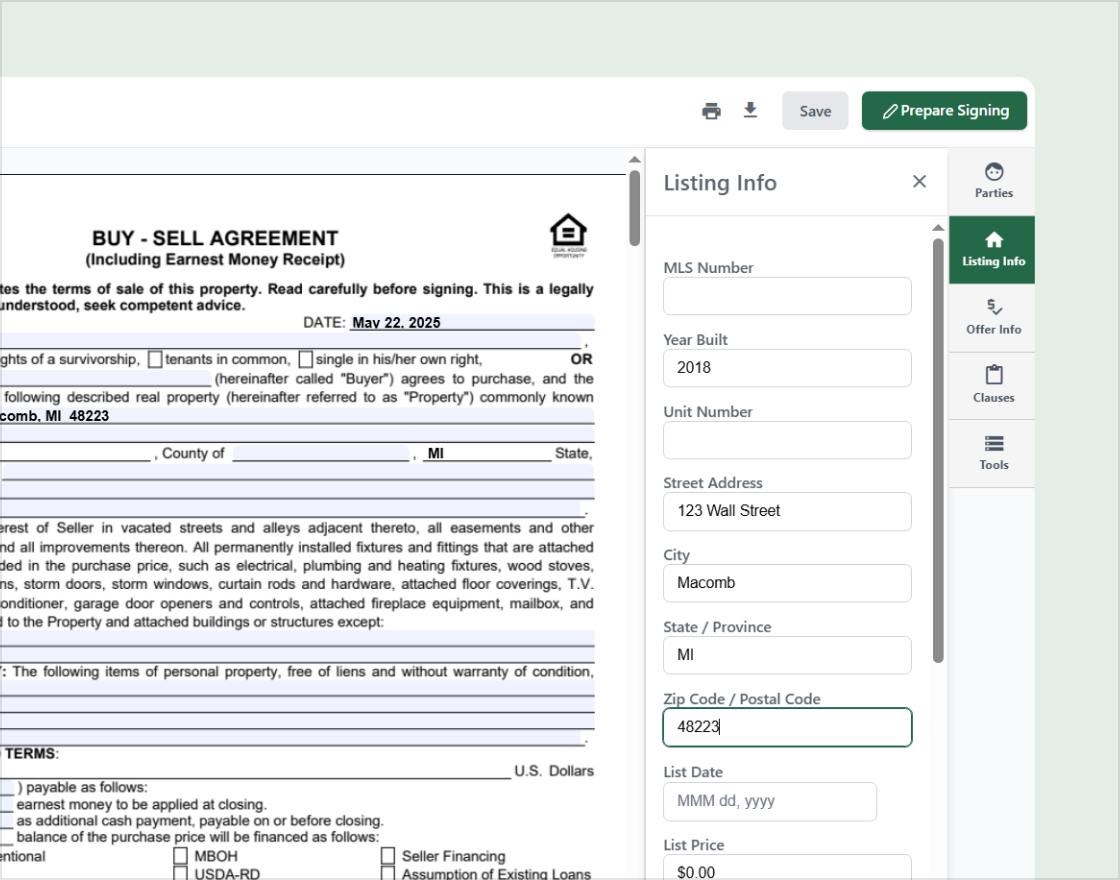
Task: Click the City field showing Macomb
Action: [787, 584]
